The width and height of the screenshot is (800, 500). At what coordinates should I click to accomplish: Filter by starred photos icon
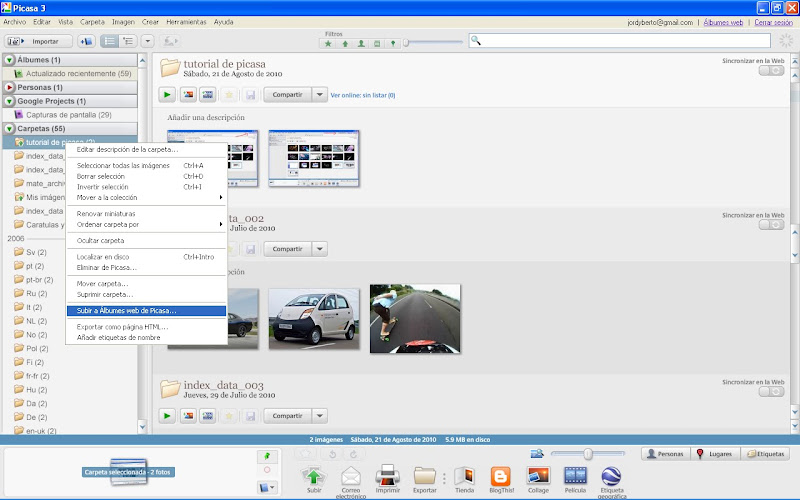328,44
